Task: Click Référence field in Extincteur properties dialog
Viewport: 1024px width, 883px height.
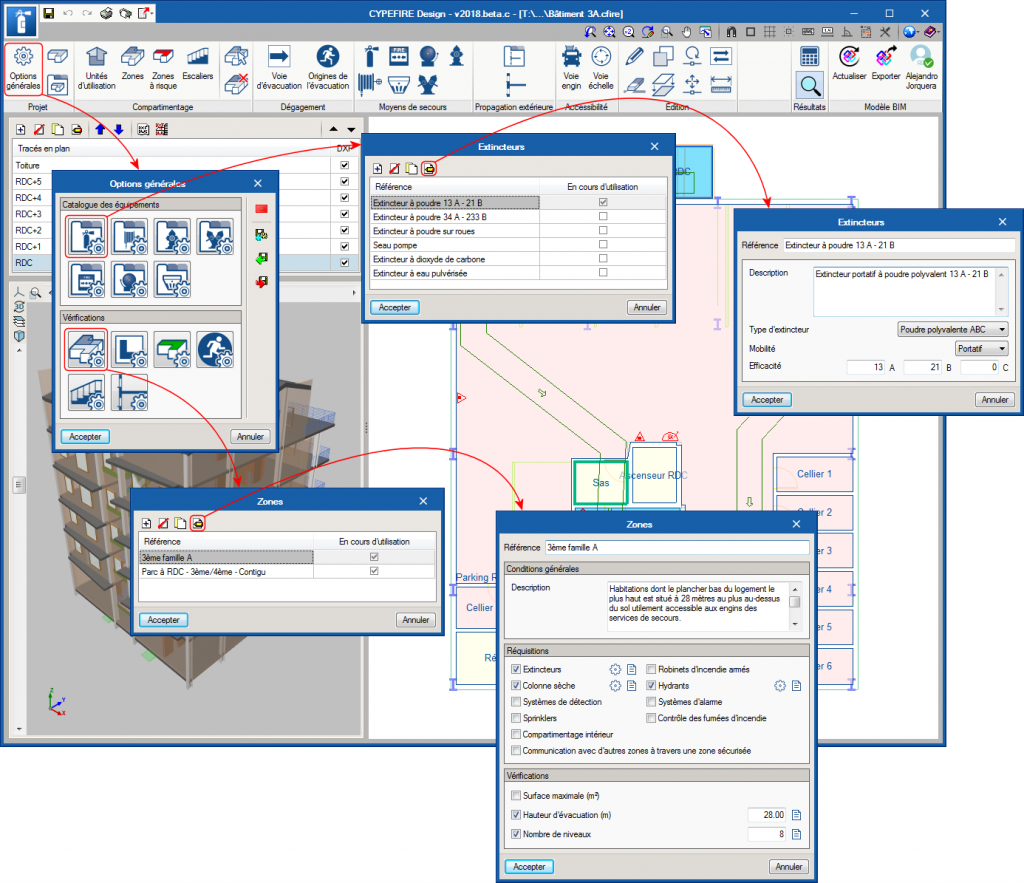Action: (x=899, y=246)
